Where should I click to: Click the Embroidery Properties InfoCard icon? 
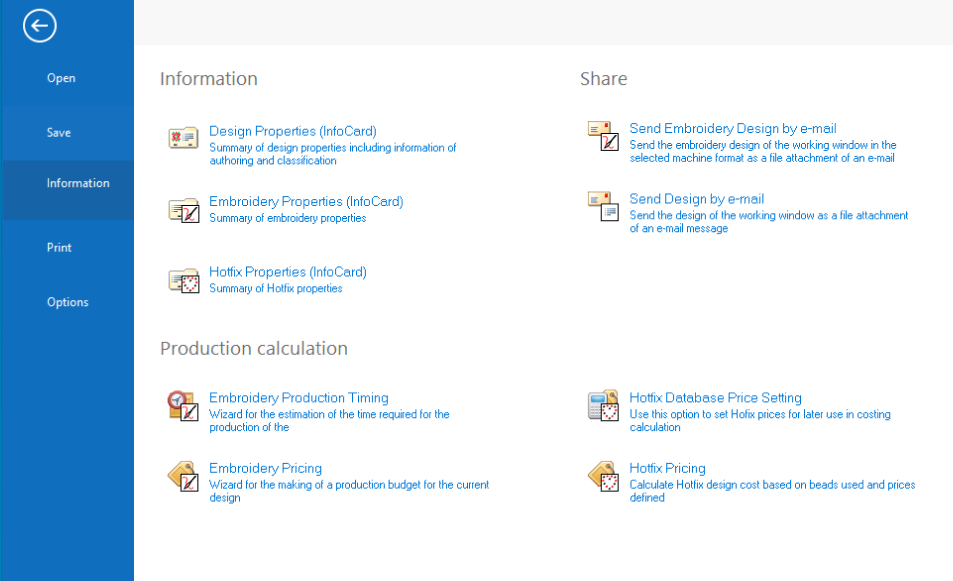click(x=183, y=210)
